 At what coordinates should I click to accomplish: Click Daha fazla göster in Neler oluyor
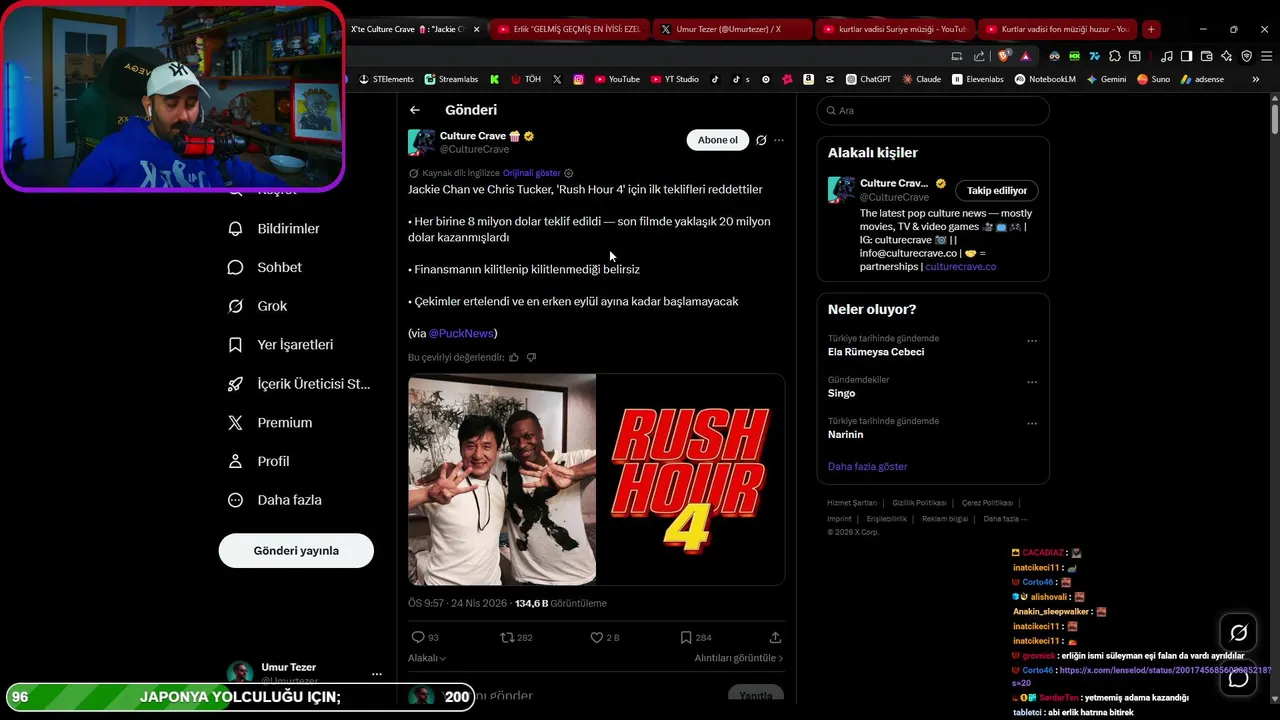(868, 467)
